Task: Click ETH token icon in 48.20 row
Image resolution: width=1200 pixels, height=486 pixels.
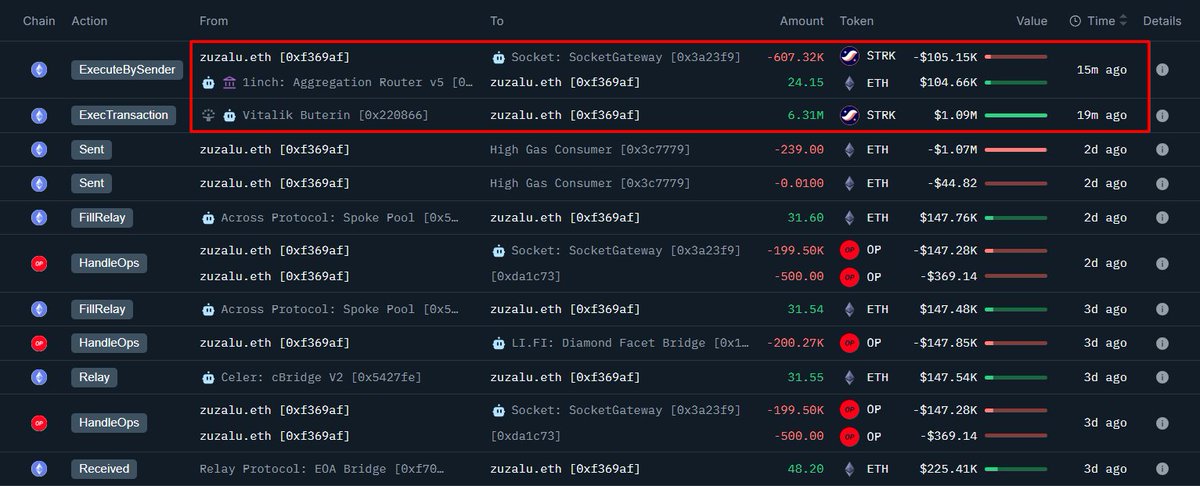Action: 850,468
